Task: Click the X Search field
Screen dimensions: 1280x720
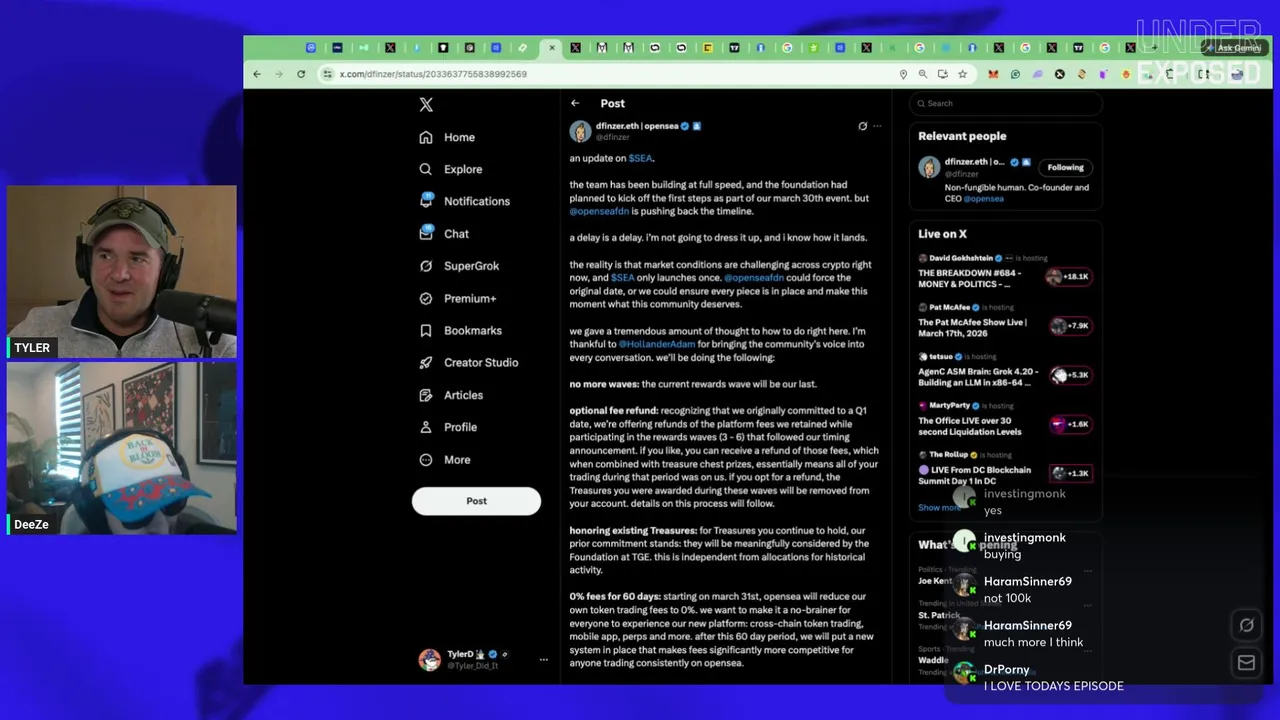Action: point(1005,103)
